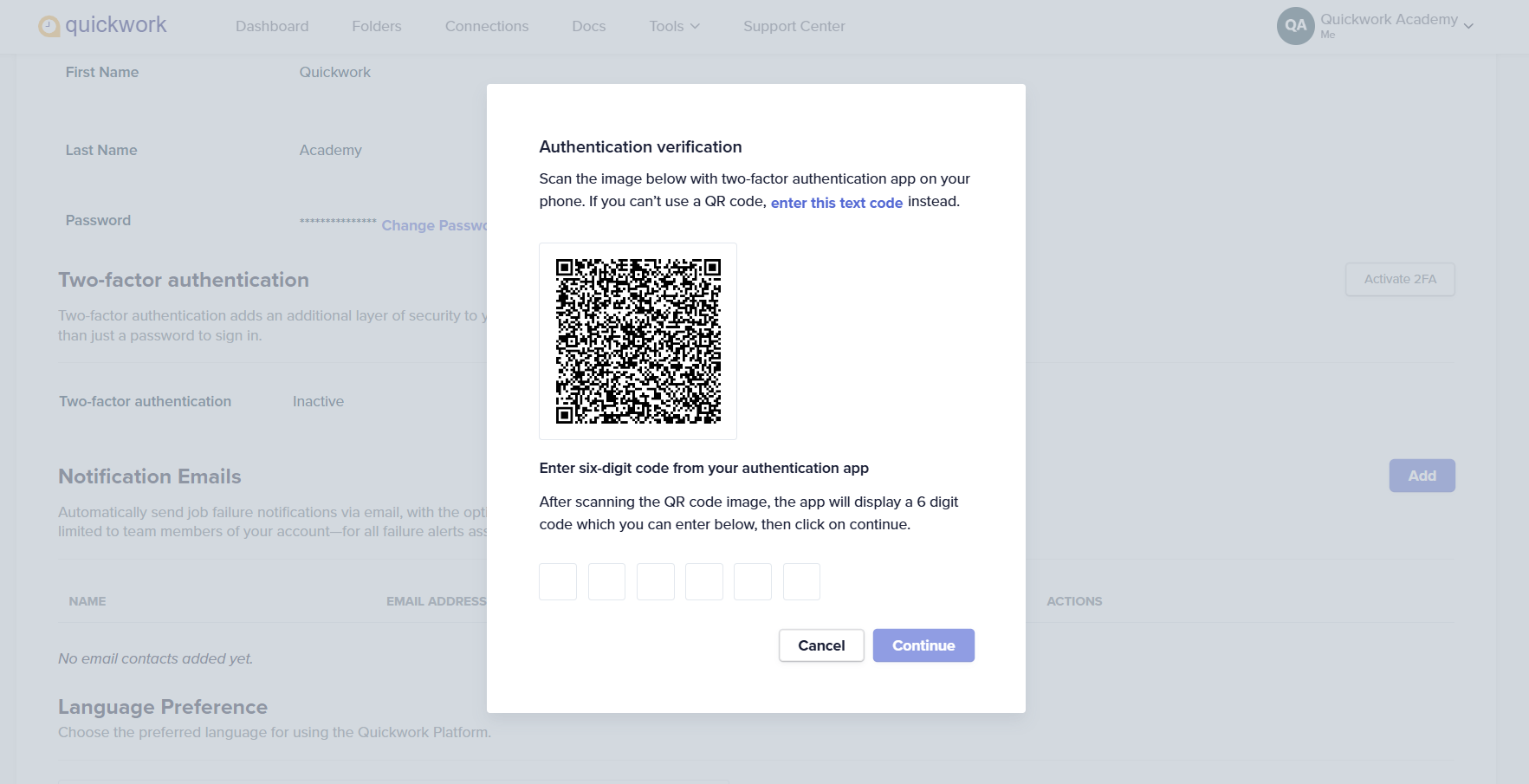Screen dimensions: 1529x784
Task: Navigate to Connections
Action: tap(487, 26)
